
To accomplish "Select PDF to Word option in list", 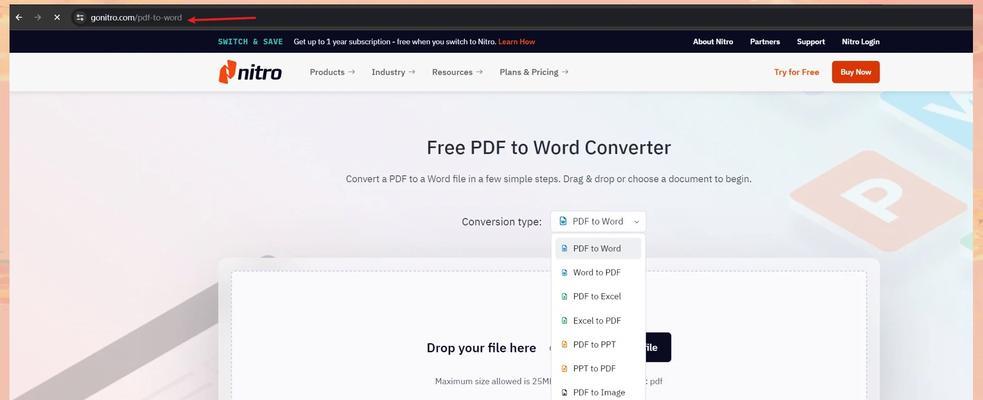I will 598,248.
